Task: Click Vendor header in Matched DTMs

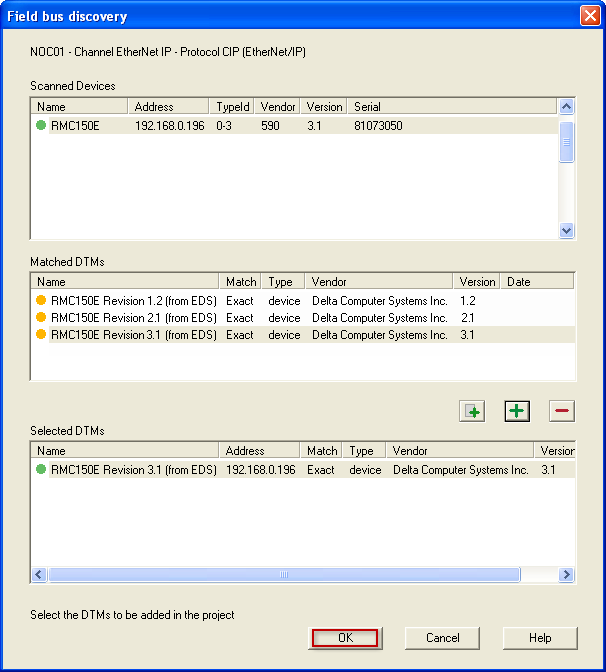Action: click(x=379, y=282)
